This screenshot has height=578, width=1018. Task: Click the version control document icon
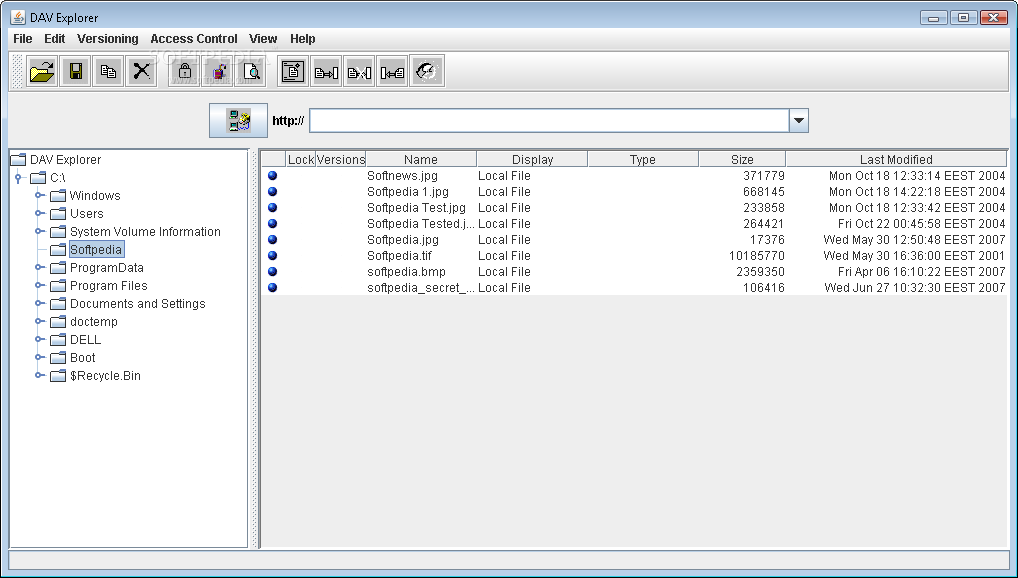[x=293, y=71]
